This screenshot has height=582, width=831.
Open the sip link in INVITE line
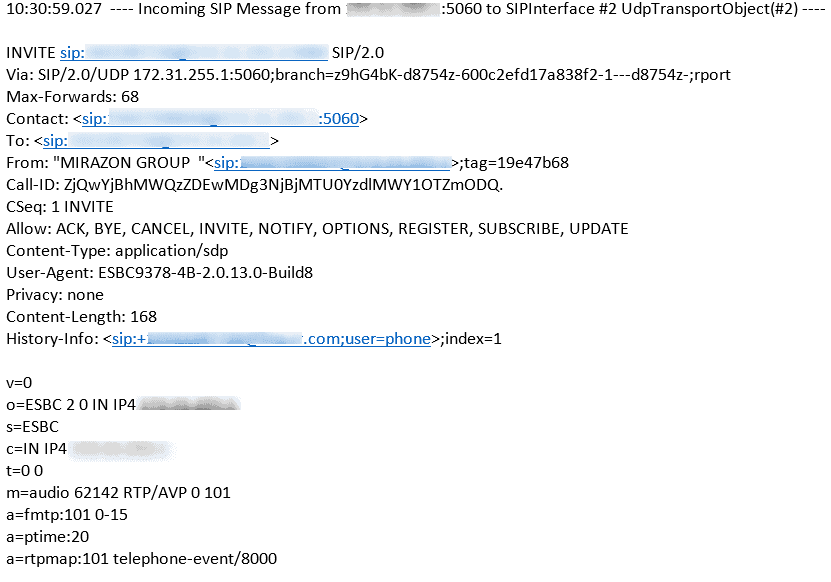pyautogui.click(x=194, y=53)
